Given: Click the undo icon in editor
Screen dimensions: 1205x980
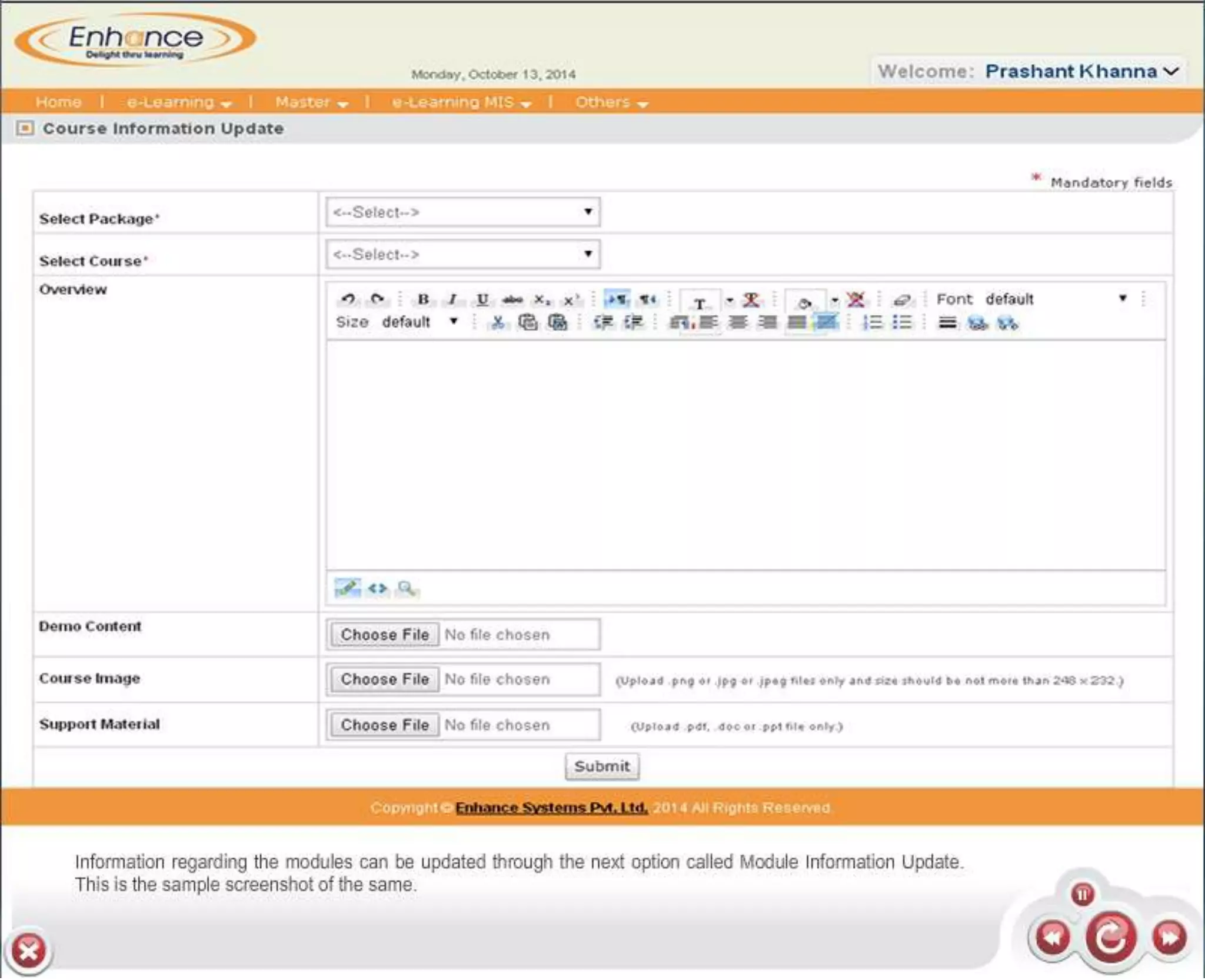Looking at the screenshot, I should click(348, 299).
